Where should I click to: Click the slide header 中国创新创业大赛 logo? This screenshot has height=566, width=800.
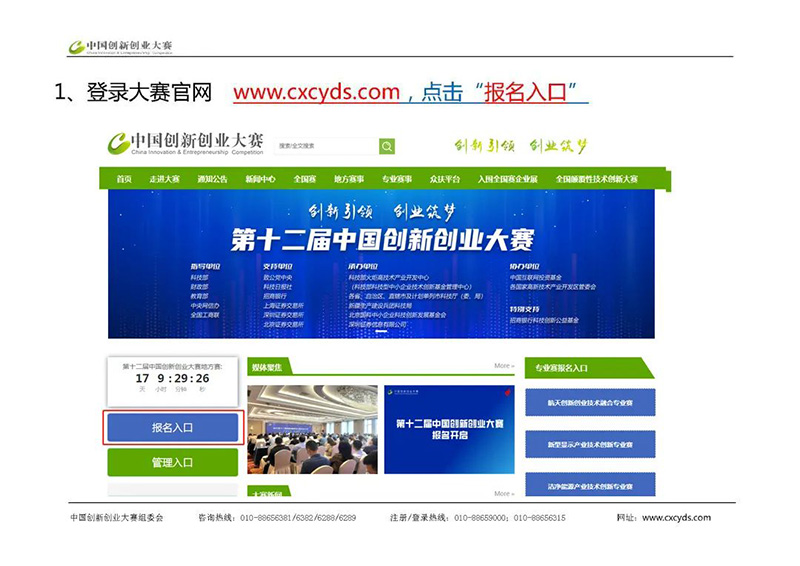tap(120, 47)
